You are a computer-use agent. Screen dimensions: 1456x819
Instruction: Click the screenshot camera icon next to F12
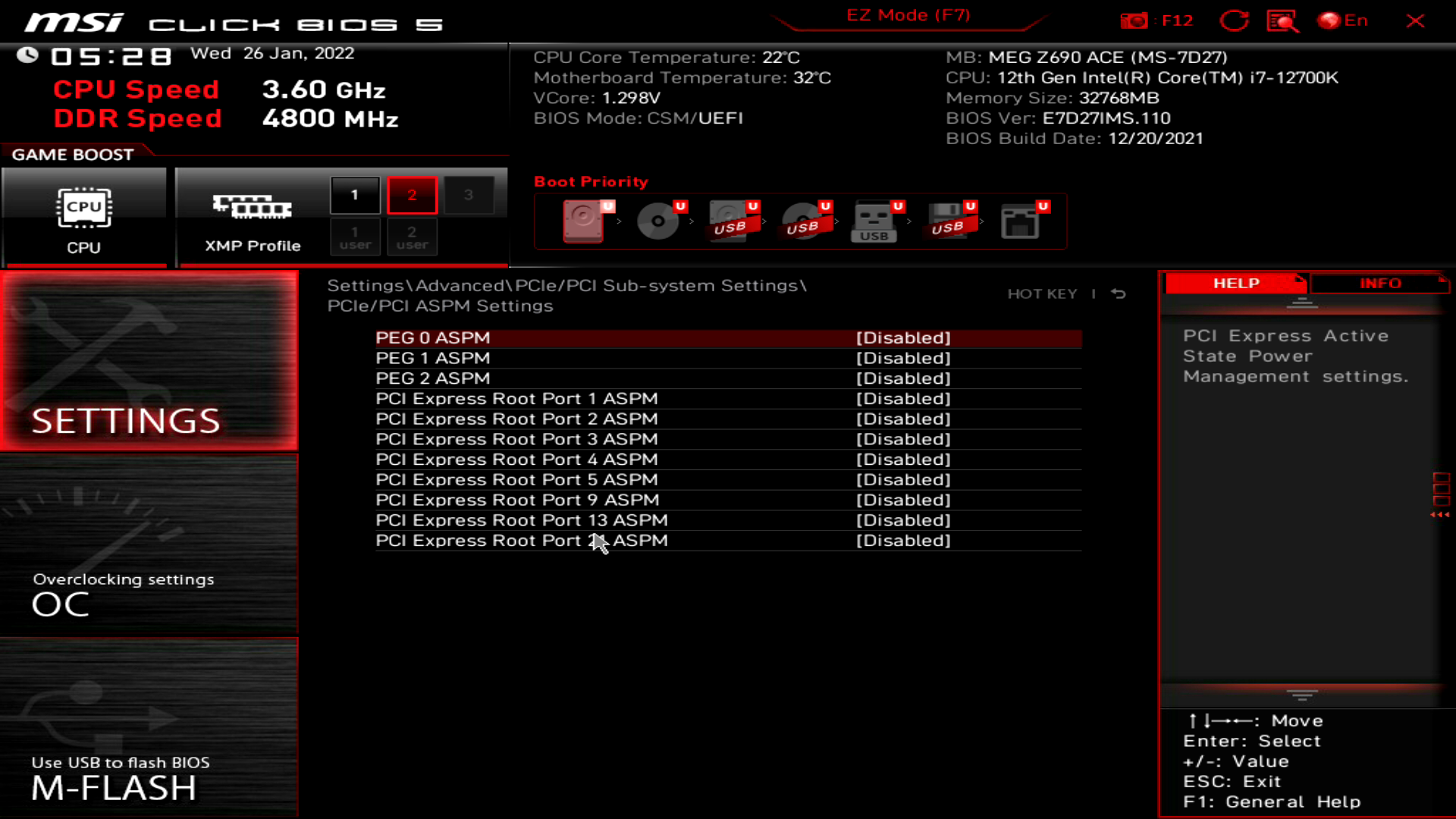(x=1134, y=20)
